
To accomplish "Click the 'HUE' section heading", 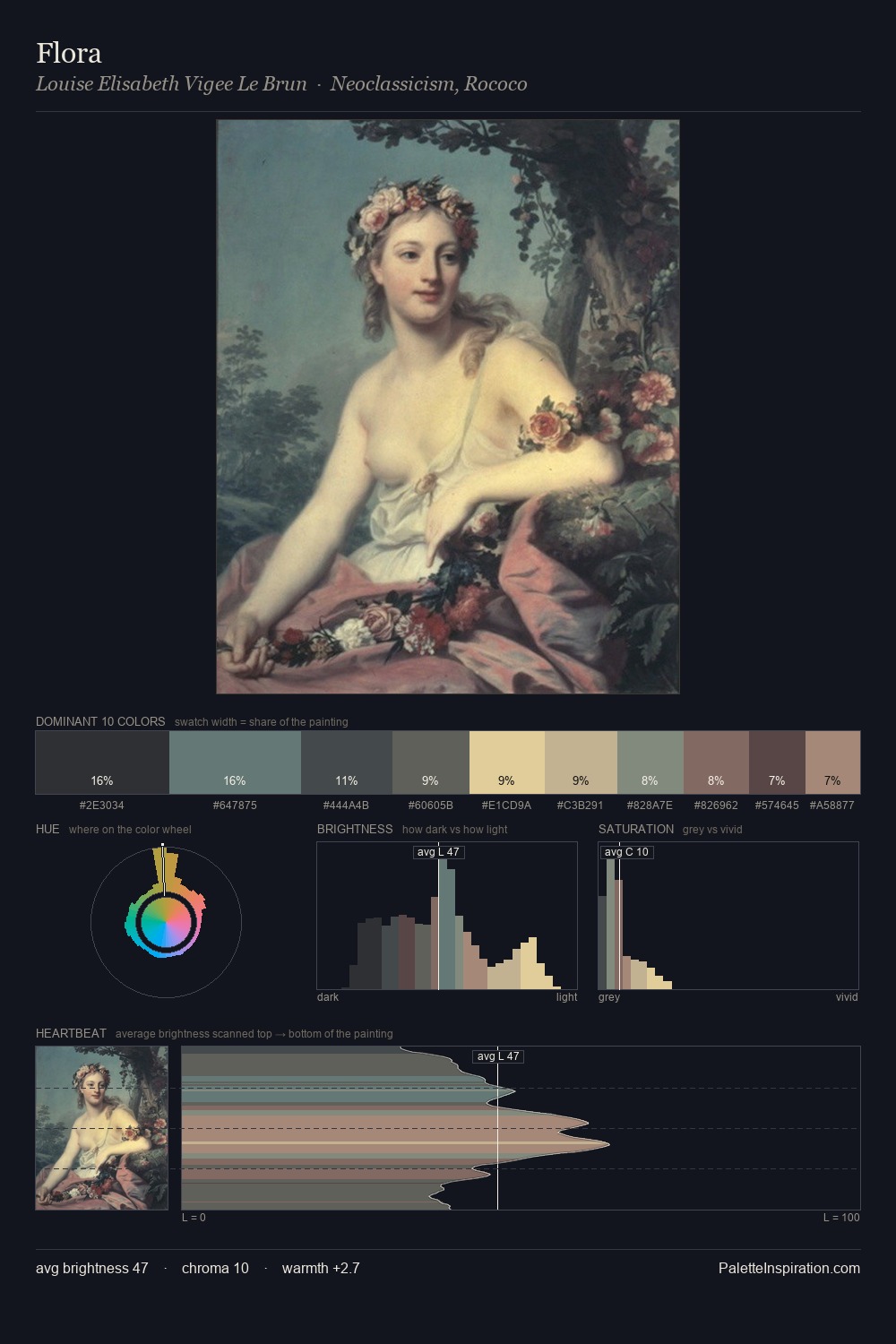I will [47, 829].
